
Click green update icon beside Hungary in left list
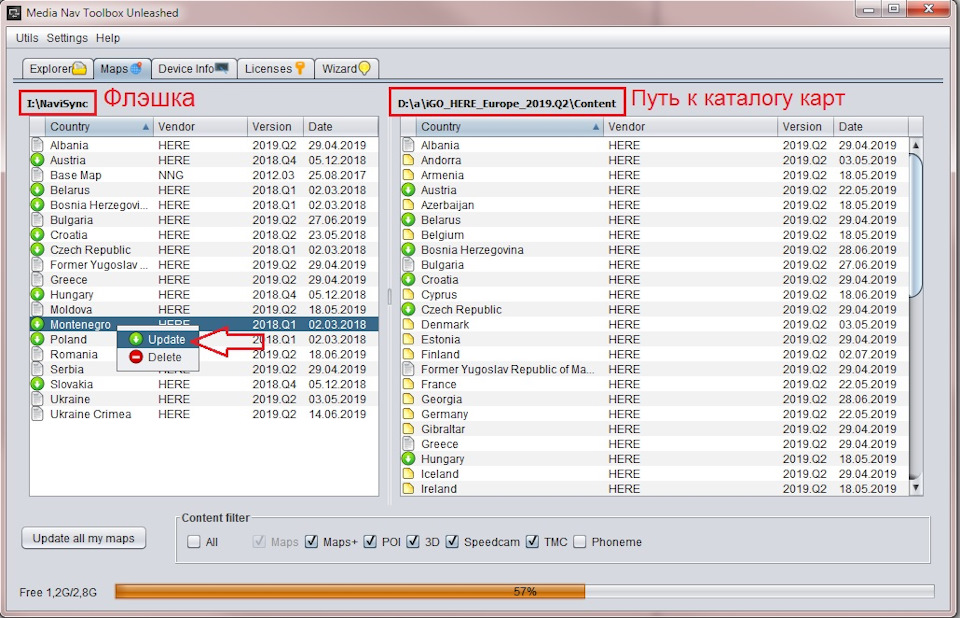[37, 294]
